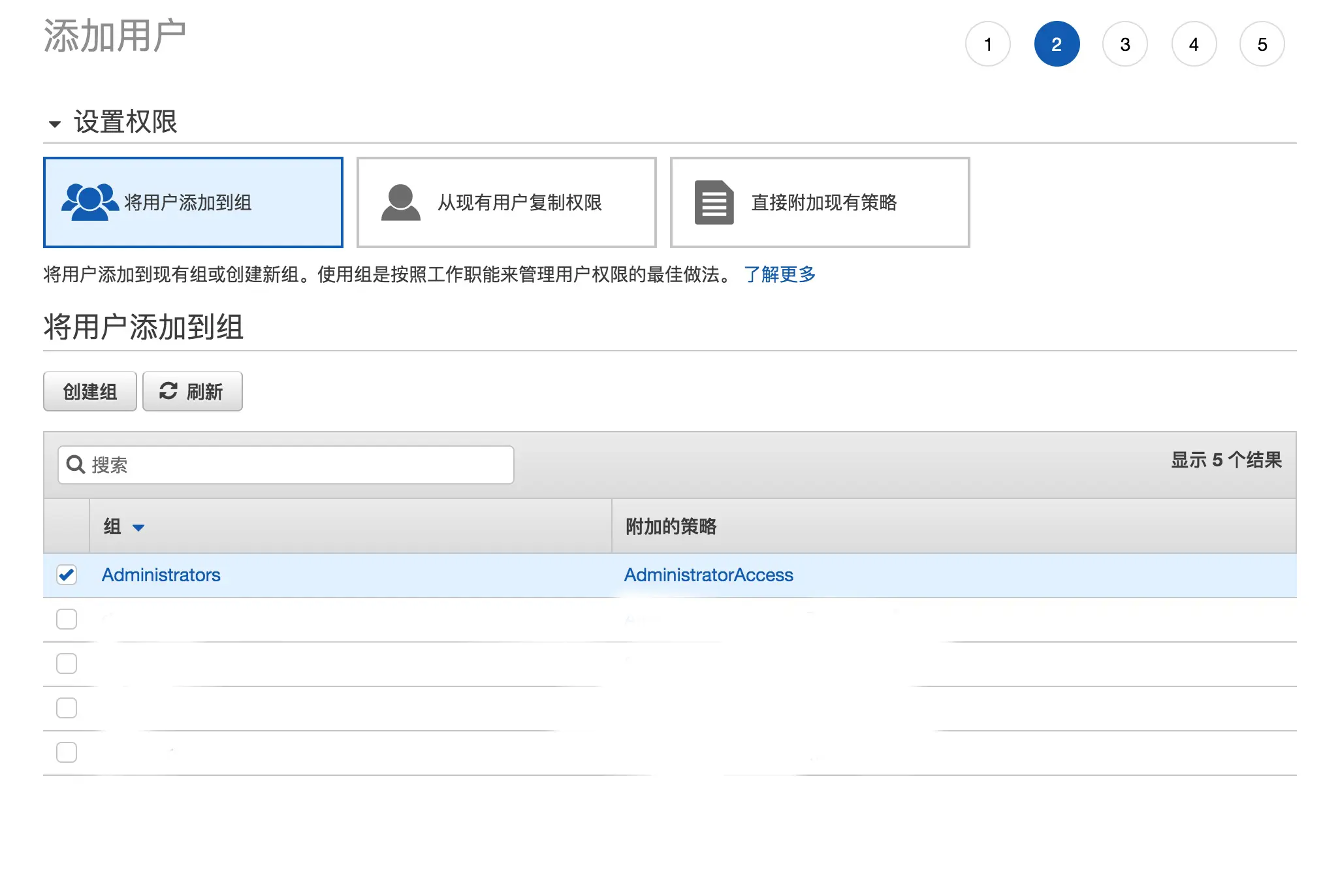
Task: Go to wizard step 1
Action: click(987, 44)
